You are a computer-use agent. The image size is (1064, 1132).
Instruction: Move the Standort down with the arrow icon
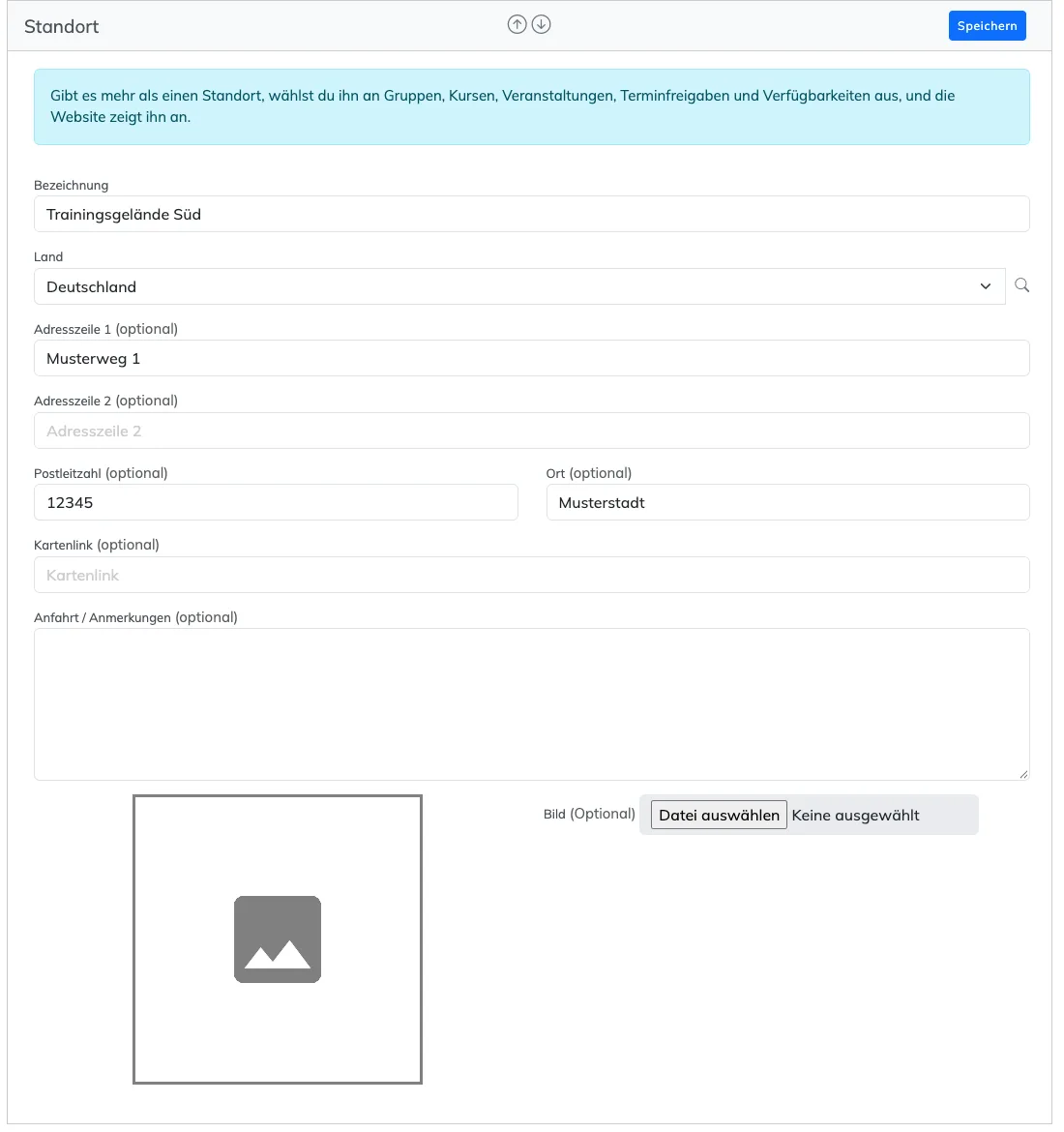542,24
